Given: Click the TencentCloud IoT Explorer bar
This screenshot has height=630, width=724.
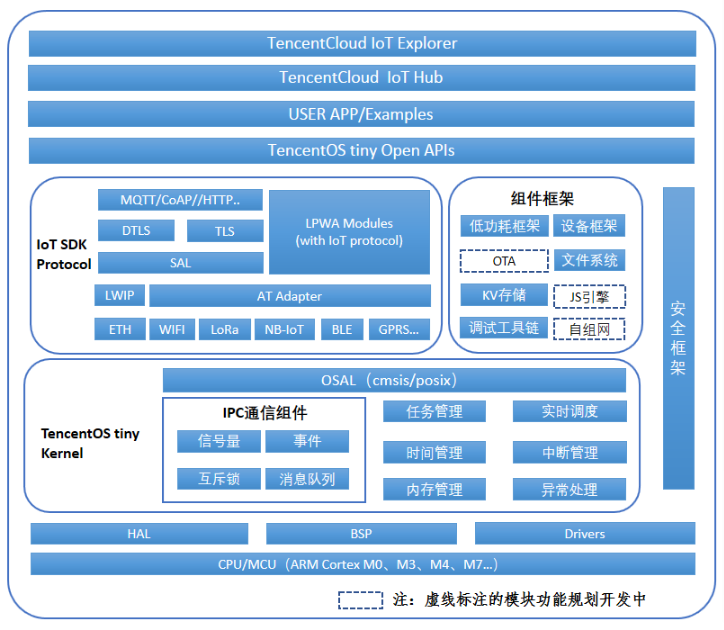Looking at the screenshot, I should pos(362,43).
